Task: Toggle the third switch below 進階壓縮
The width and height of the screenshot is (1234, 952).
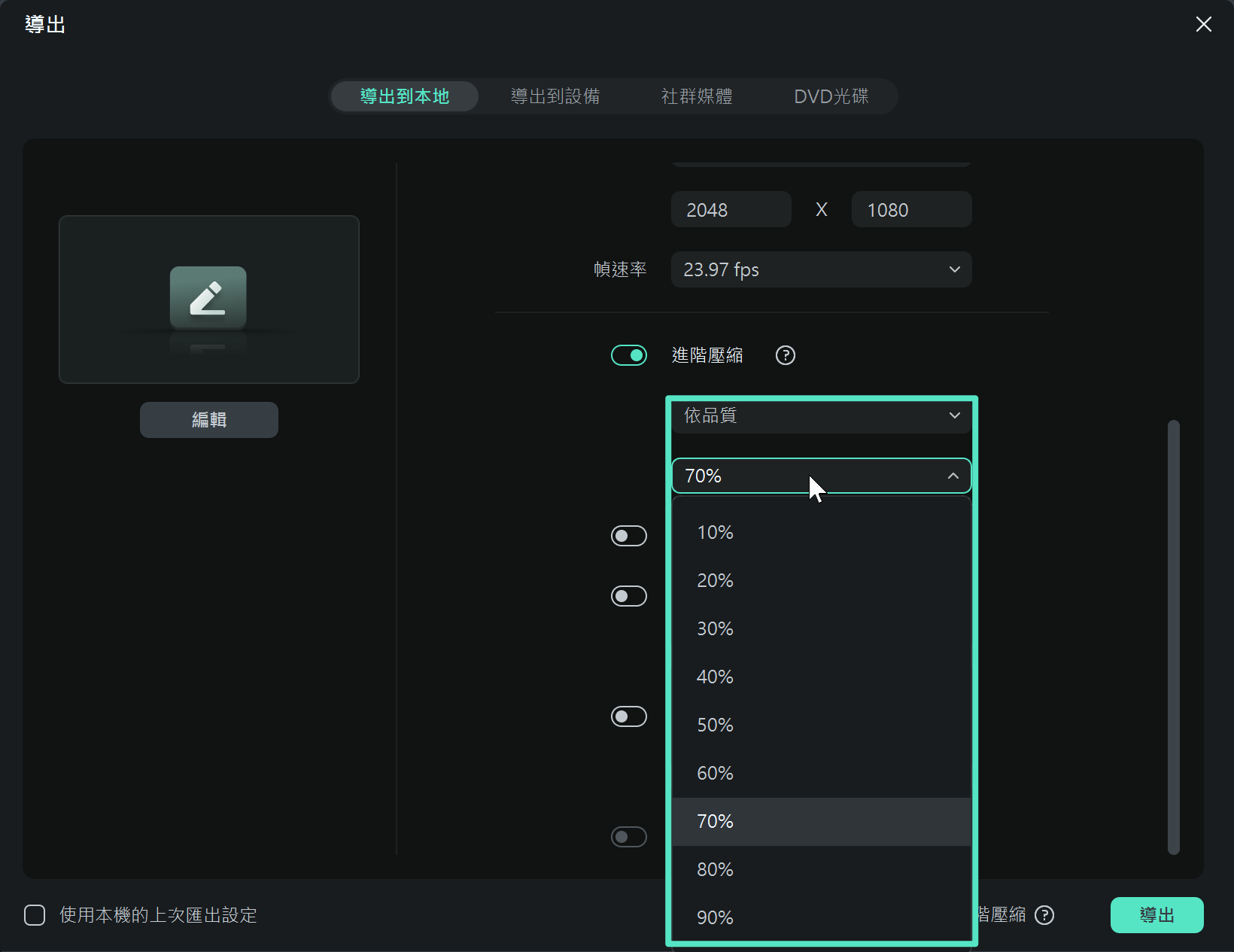Action: tap(629, 716)
